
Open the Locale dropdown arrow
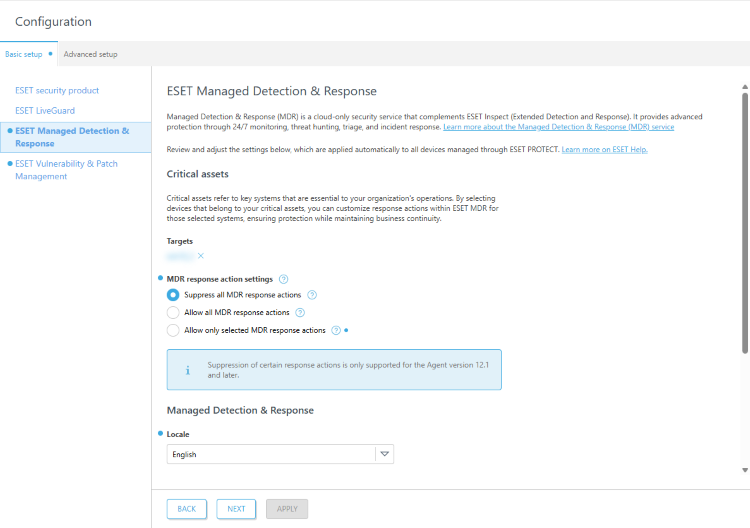pyautogui.click(x=385, y=454)
